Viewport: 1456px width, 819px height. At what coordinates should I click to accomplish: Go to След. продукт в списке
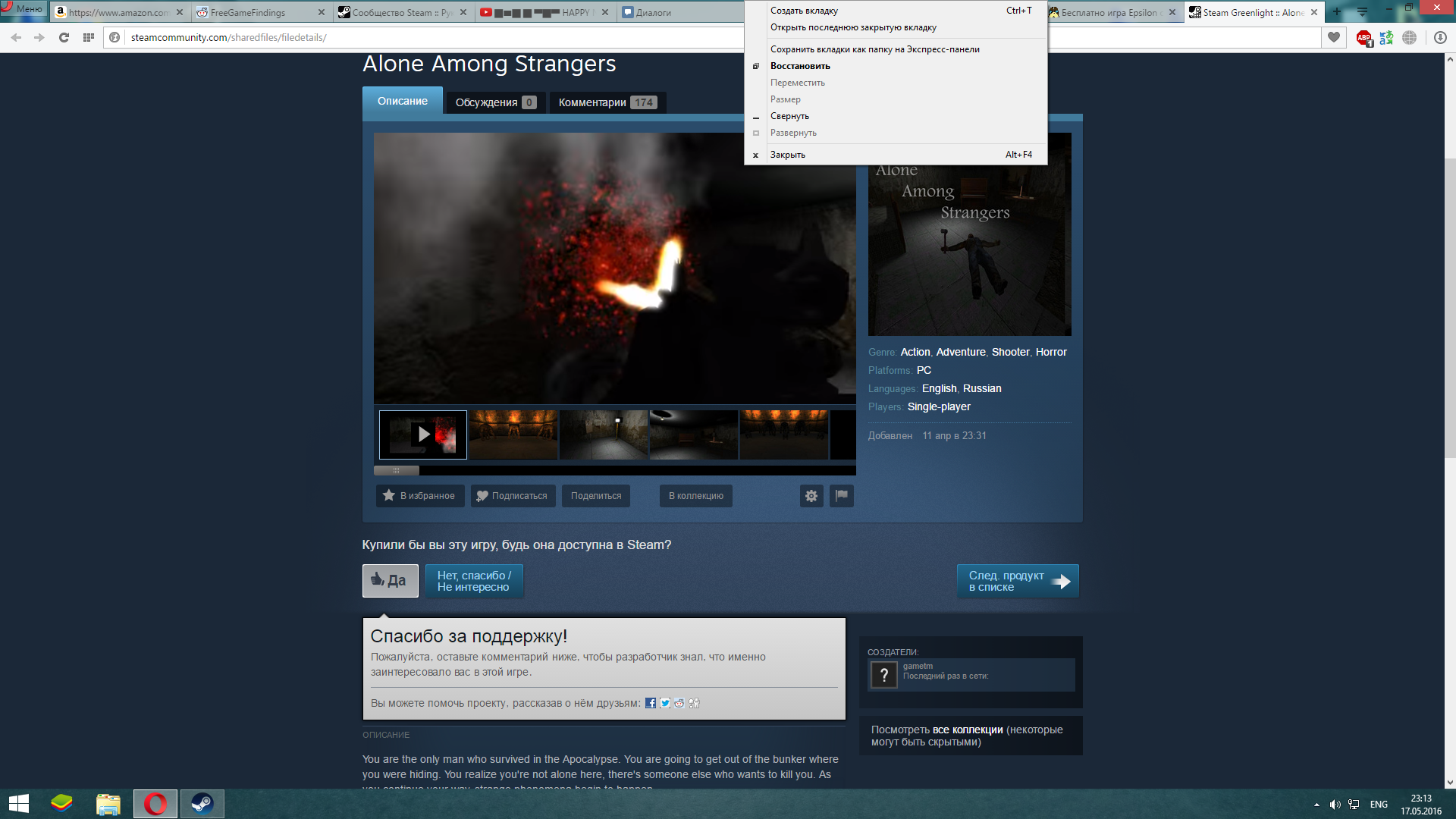pyautogui.click(x=1018, y=581)
